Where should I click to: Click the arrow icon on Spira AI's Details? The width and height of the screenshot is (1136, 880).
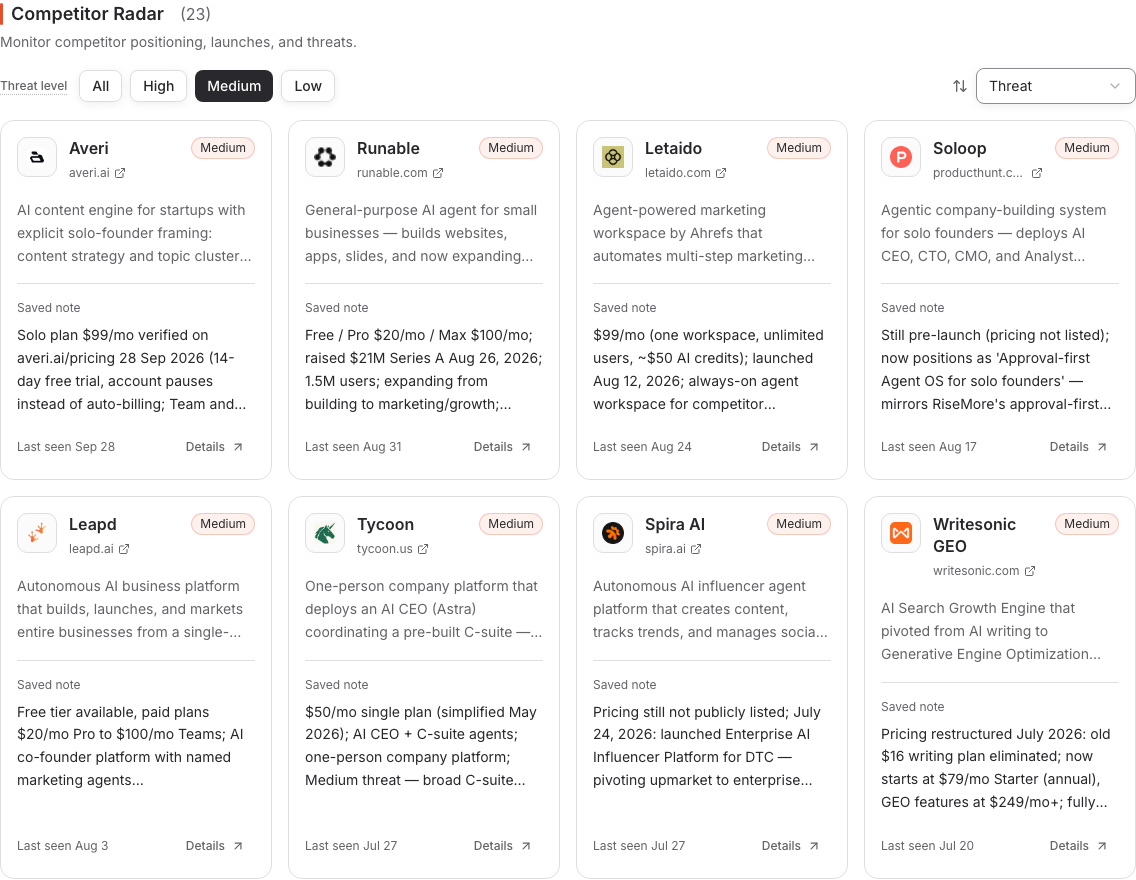814,846
